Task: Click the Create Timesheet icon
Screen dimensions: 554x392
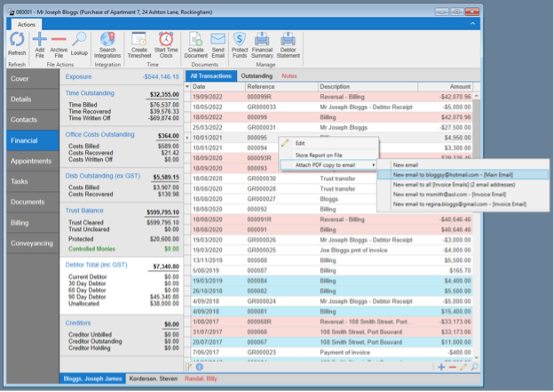Action: tap(139, 39)
